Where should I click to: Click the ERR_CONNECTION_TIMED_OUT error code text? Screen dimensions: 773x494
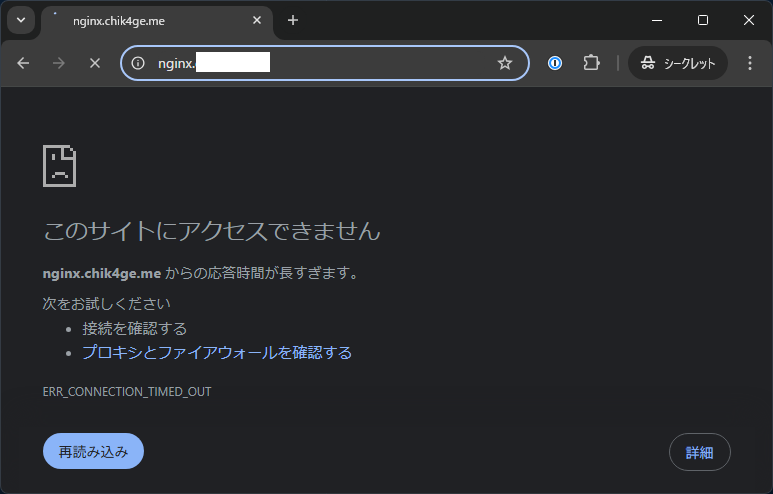tap(127, 392)
